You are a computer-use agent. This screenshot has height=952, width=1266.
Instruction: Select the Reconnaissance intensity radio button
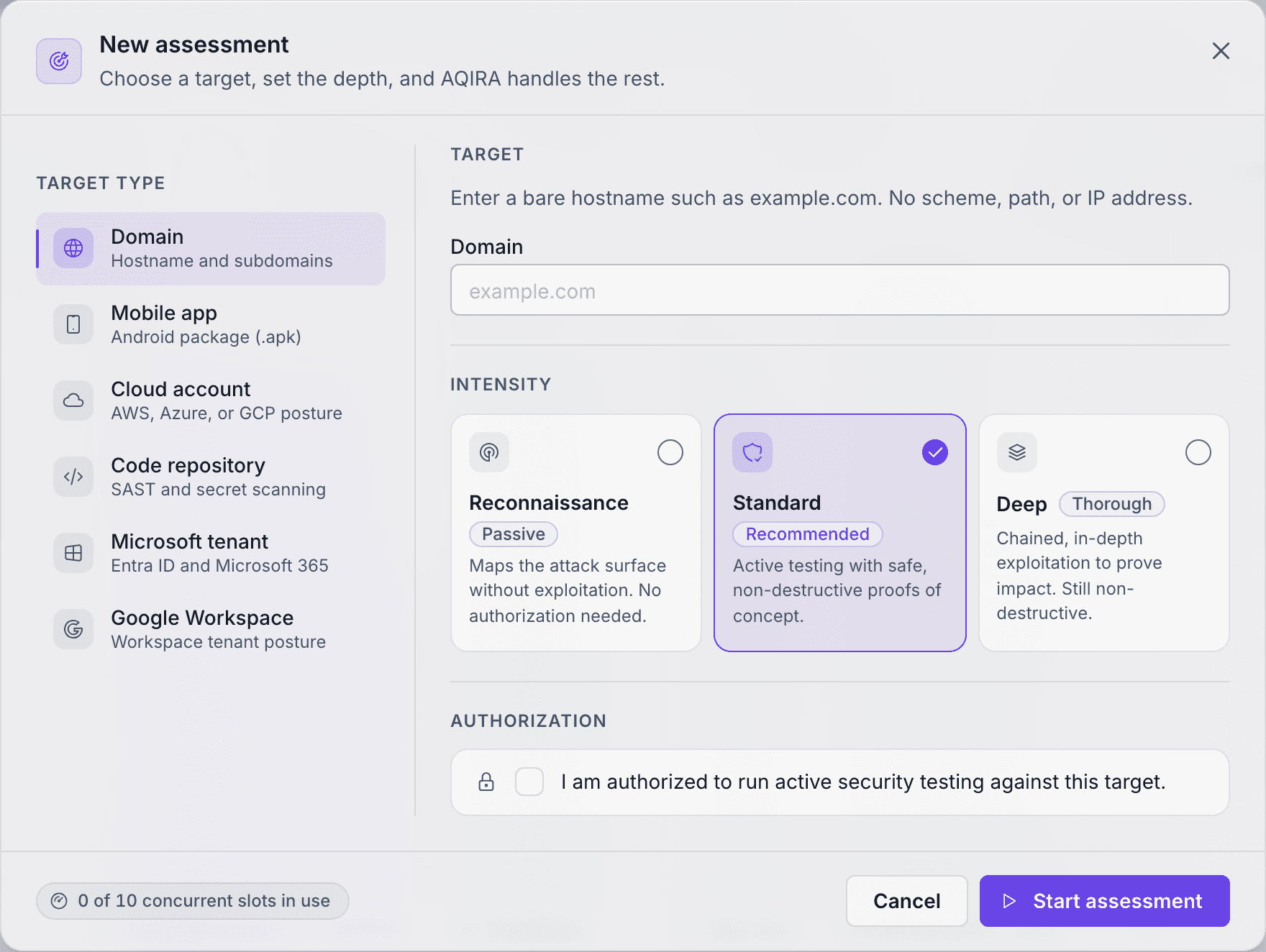coord(670,452)
